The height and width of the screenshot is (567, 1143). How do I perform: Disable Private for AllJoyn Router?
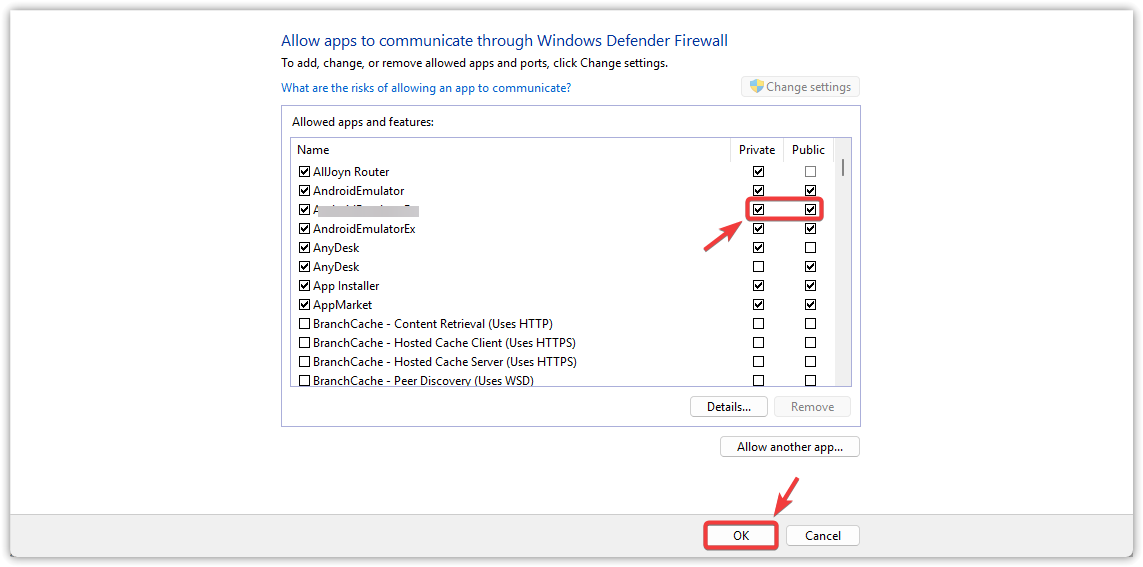[x=758, y=172]
